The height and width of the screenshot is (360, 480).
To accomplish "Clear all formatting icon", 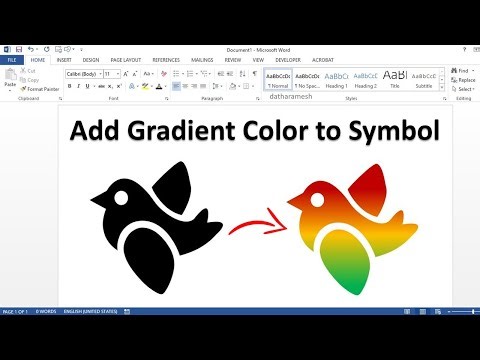I will click(164, 74).
